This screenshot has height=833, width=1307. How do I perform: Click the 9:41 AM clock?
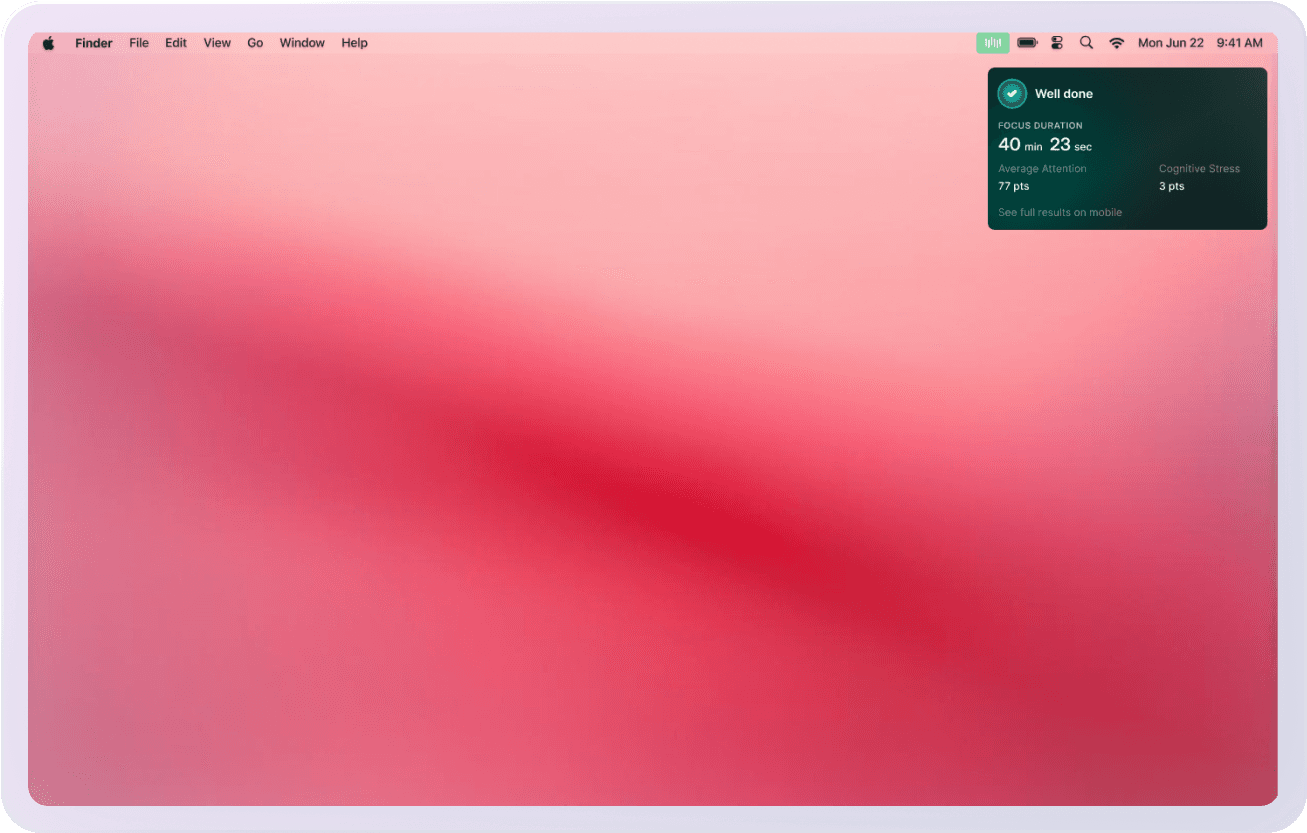[1239, 43]
